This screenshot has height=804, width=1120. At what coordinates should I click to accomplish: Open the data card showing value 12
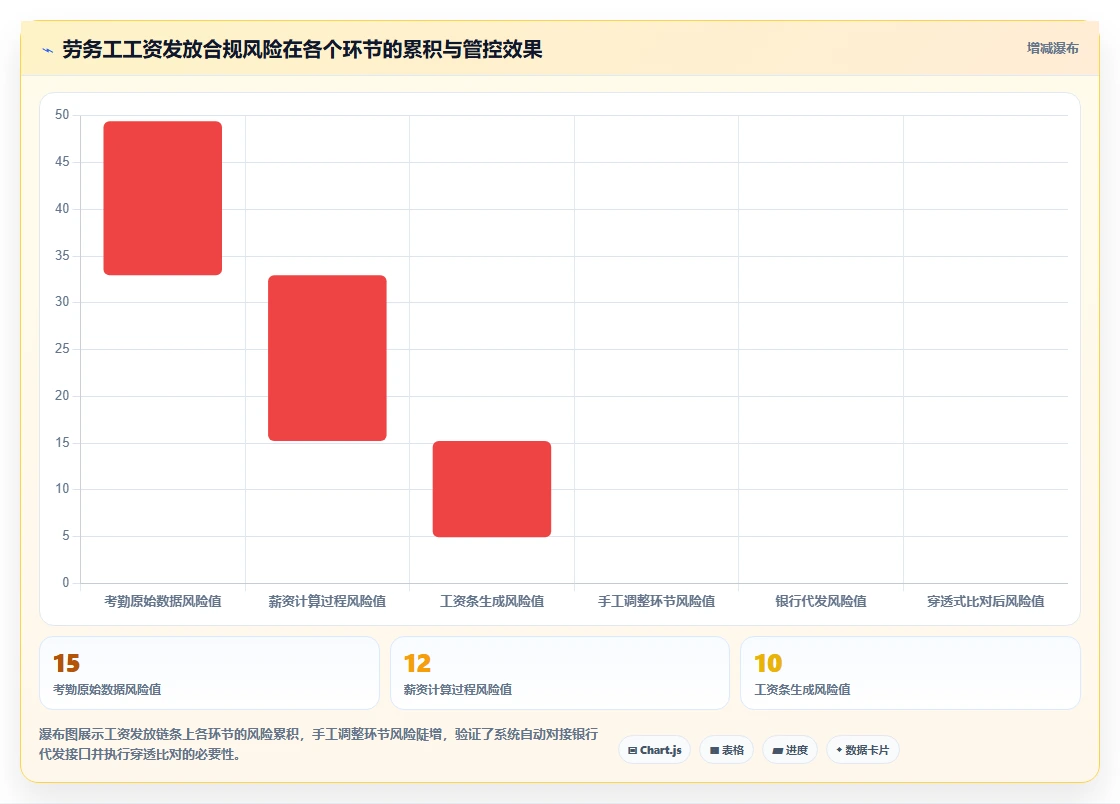559,673
